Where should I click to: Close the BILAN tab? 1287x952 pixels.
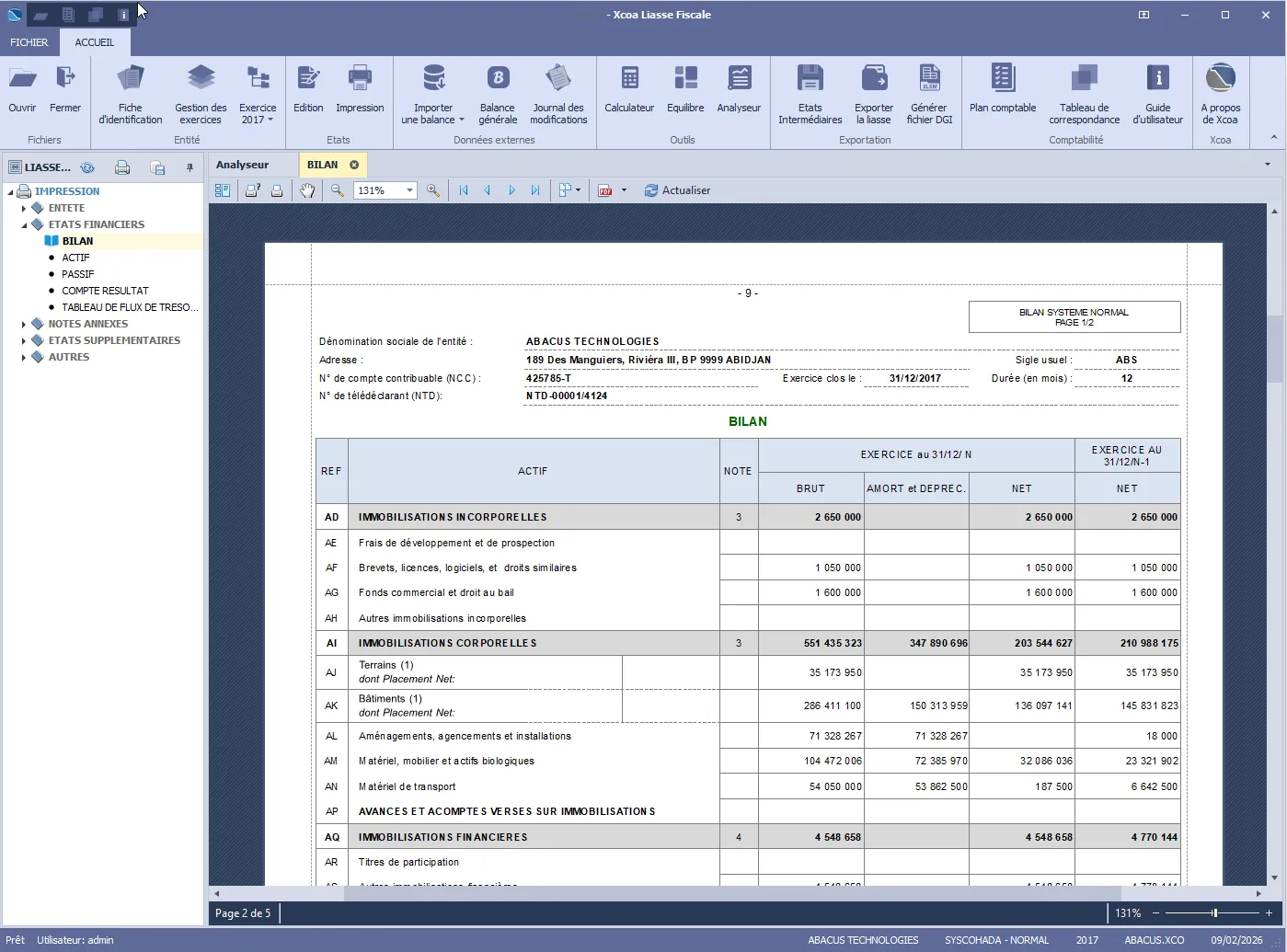point(354,165)
